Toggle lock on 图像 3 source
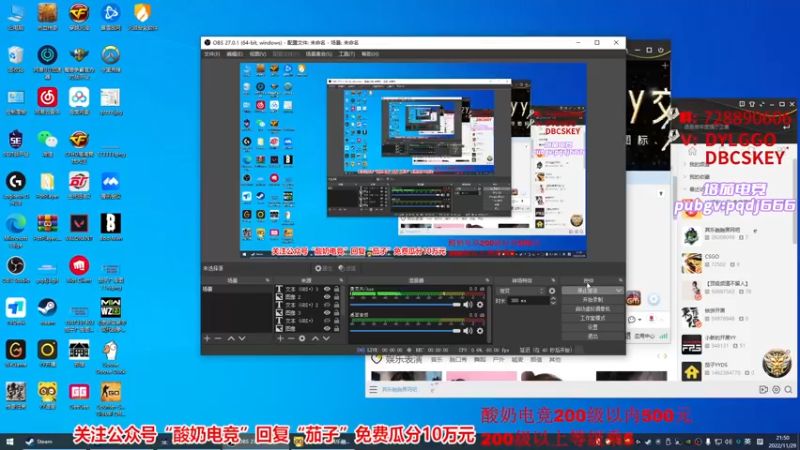Viewport: 800px width, 450px height. (336, 313)
